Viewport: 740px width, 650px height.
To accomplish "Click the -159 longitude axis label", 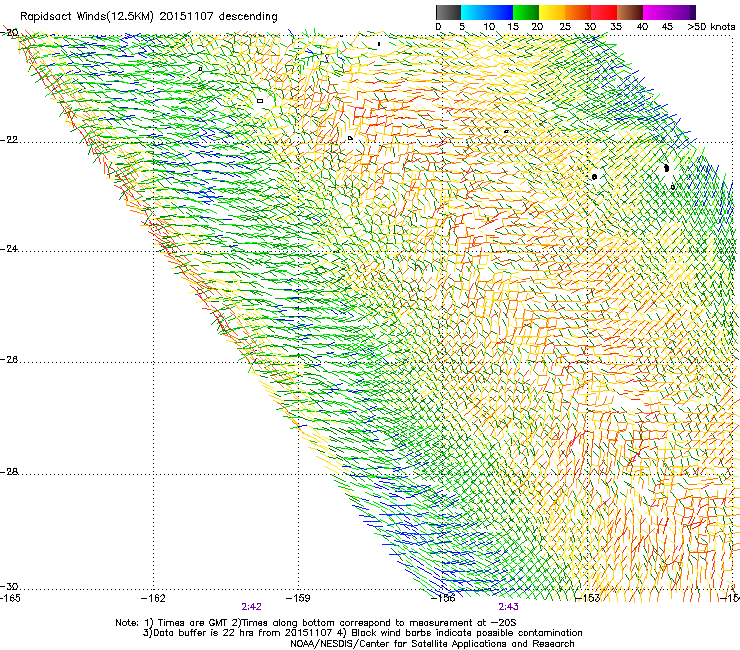I will (x=298, y=599).
